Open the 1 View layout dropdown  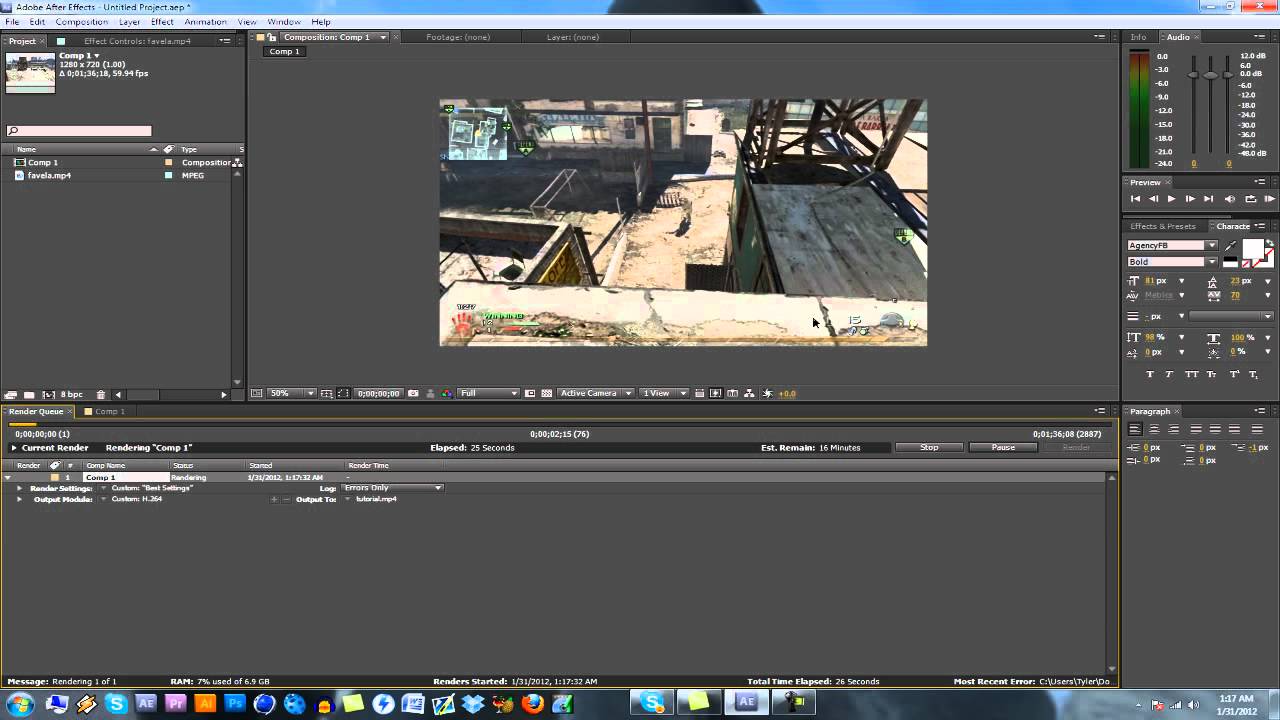[x=664, y=393]
